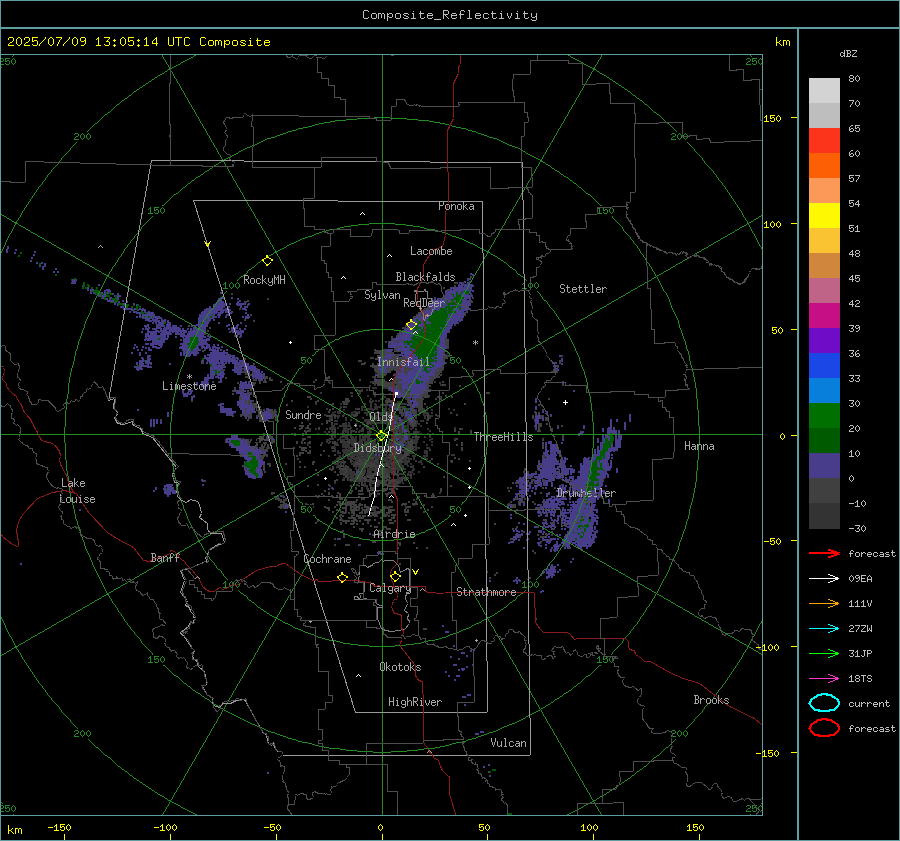Click the Drumheller city label
900x841 pixels.
click(x=585, y=493)
